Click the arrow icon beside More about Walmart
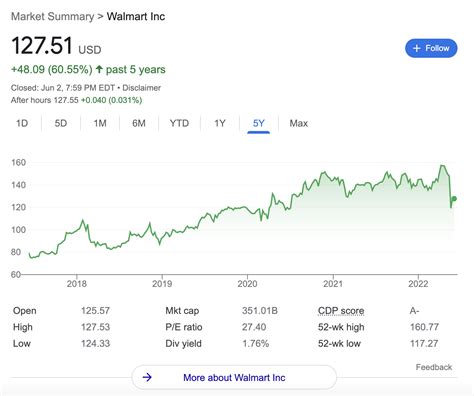 (147, 377)
